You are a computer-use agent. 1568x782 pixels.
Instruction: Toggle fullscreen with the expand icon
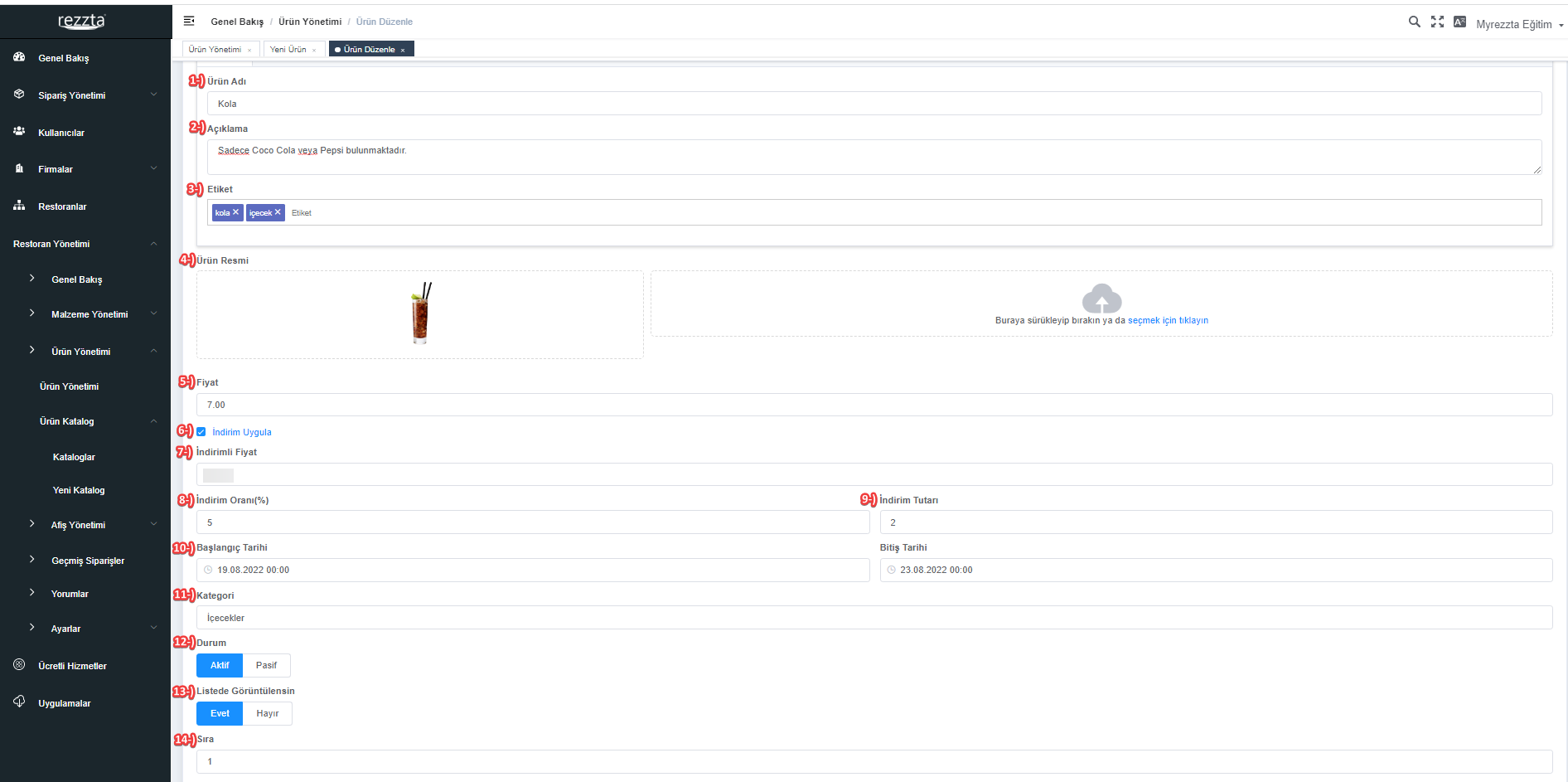1437,22
